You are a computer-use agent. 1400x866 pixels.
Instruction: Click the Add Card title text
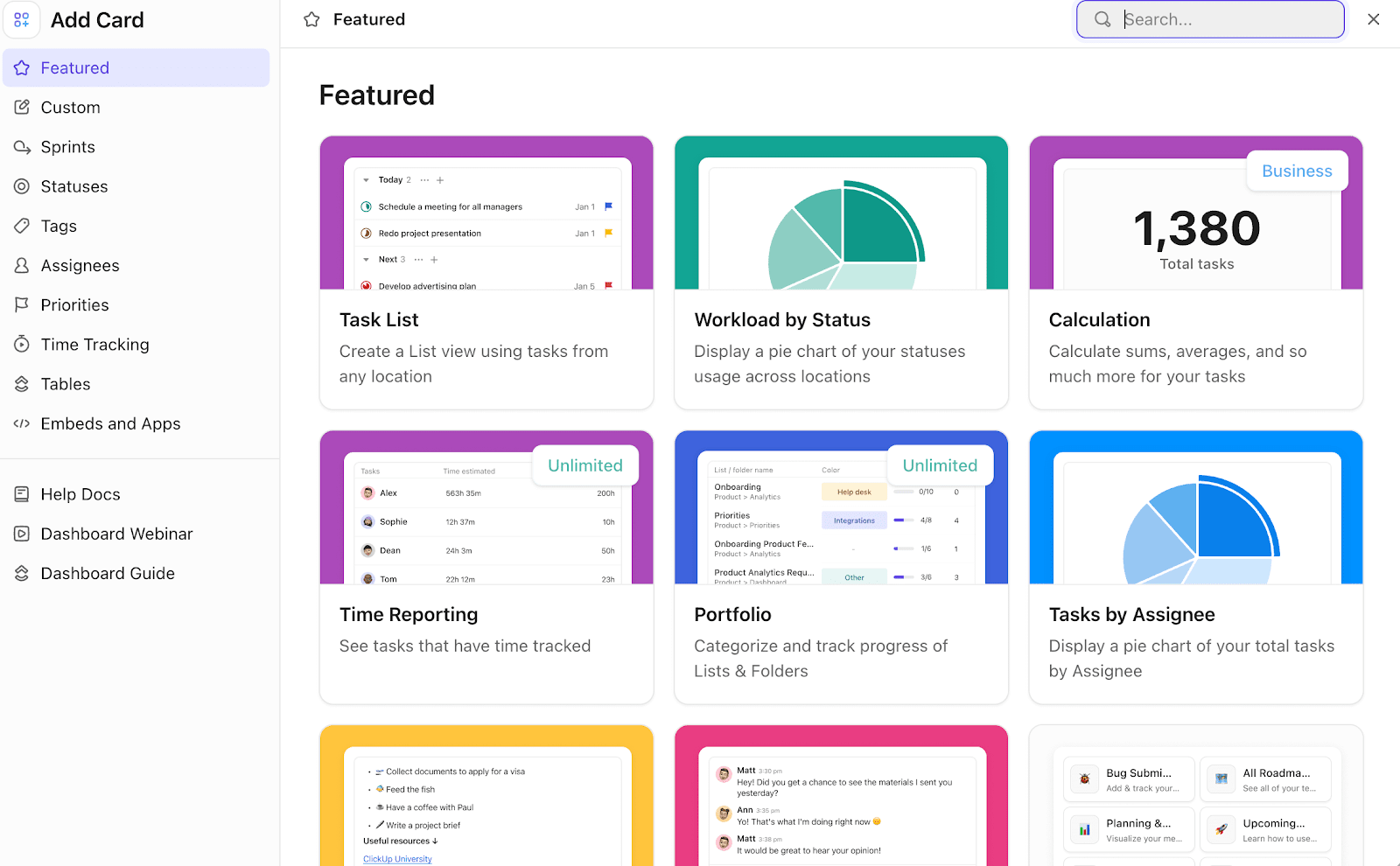click(97, 20)
